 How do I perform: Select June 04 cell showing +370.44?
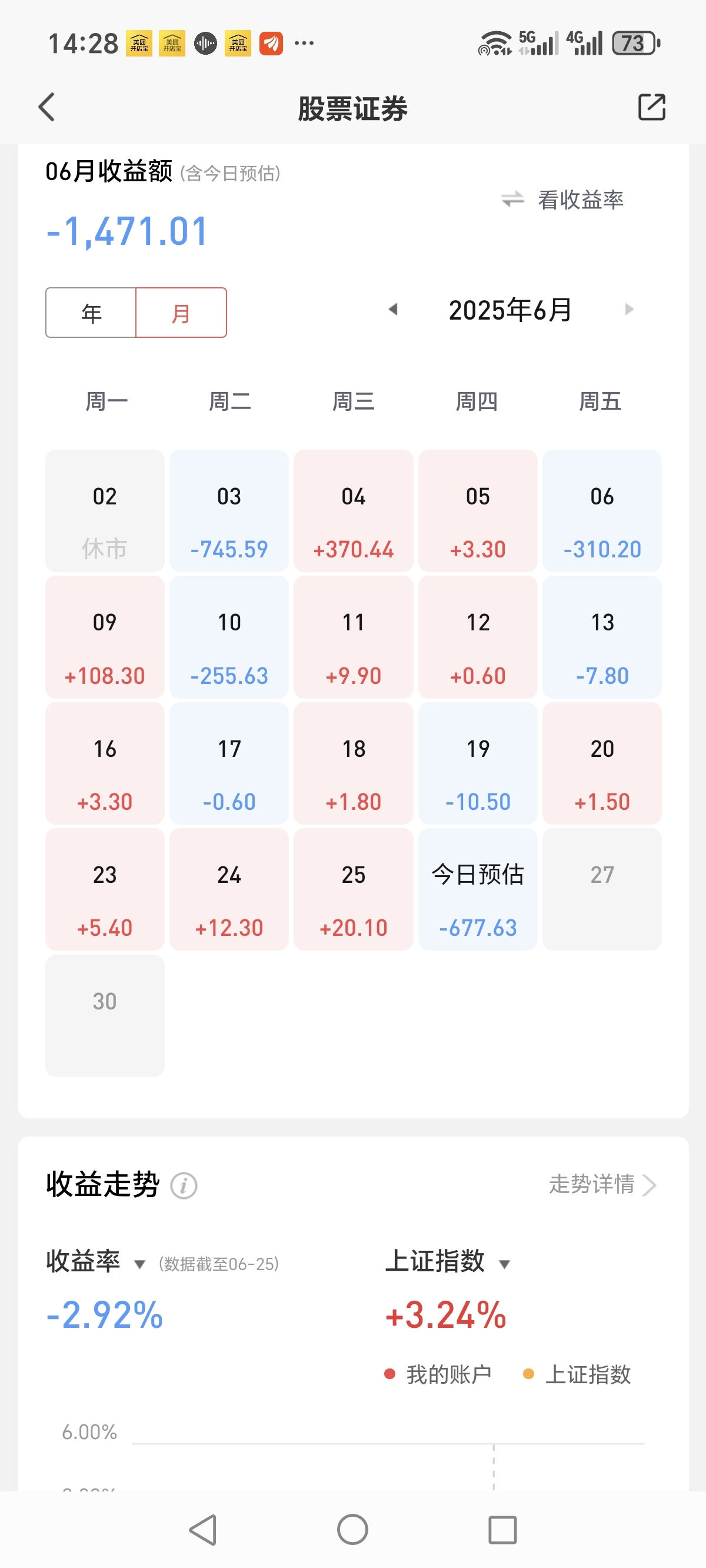tap(354, 511)
